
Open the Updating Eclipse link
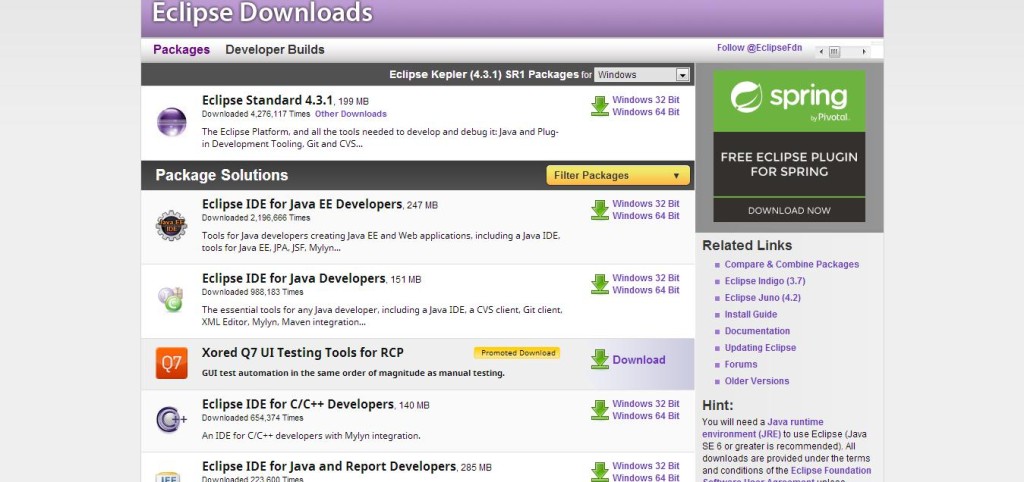tap(760, 348)
